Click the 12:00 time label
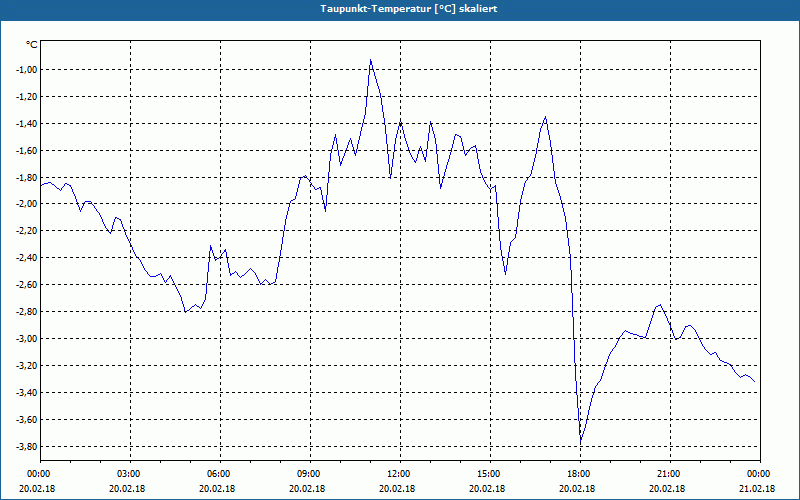 (401, 474)
